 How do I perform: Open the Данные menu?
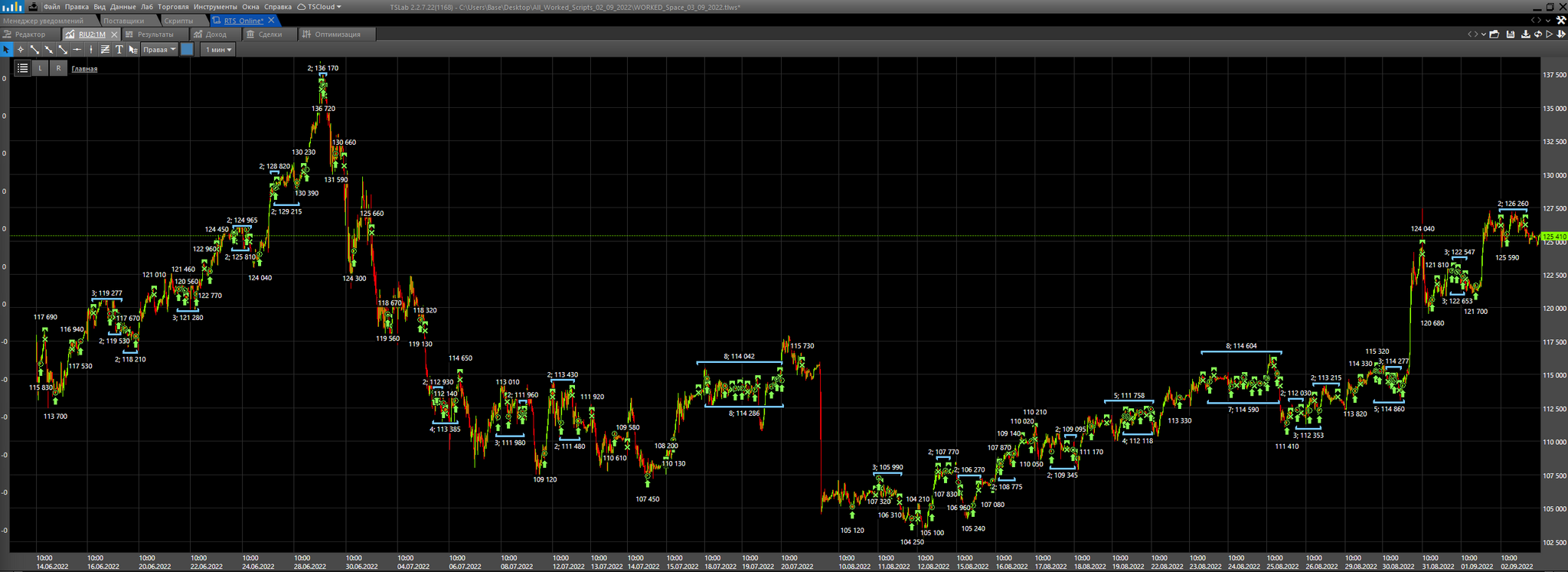[x=122, y=7]
